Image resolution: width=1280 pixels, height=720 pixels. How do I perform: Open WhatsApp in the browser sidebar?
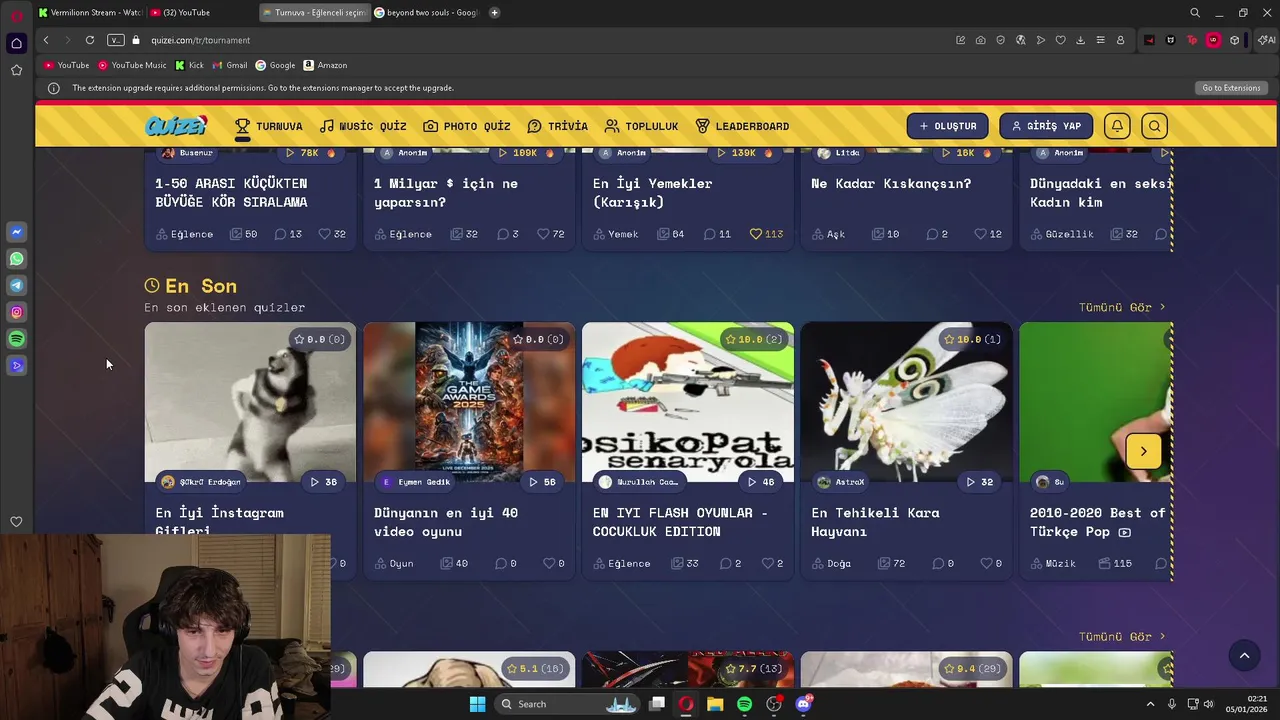tap(16, 259)
